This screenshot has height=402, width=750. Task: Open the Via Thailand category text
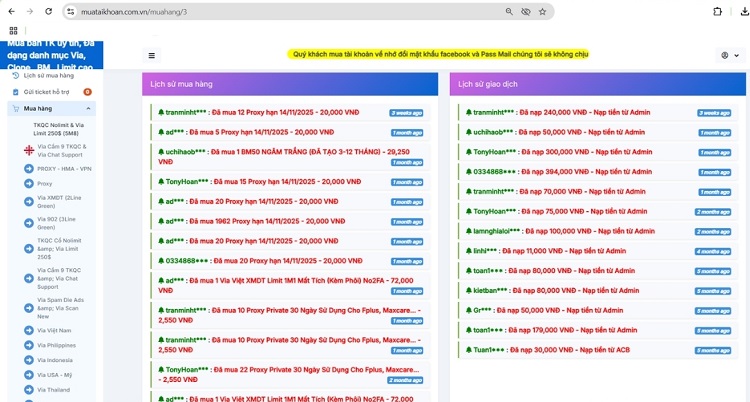[54, 390]
